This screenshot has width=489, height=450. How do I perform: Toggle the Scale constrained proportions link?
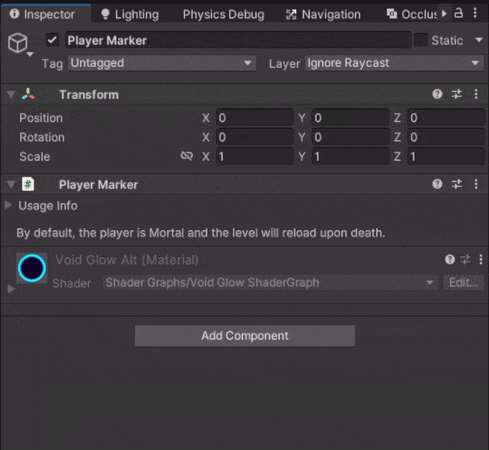(186, 156)
